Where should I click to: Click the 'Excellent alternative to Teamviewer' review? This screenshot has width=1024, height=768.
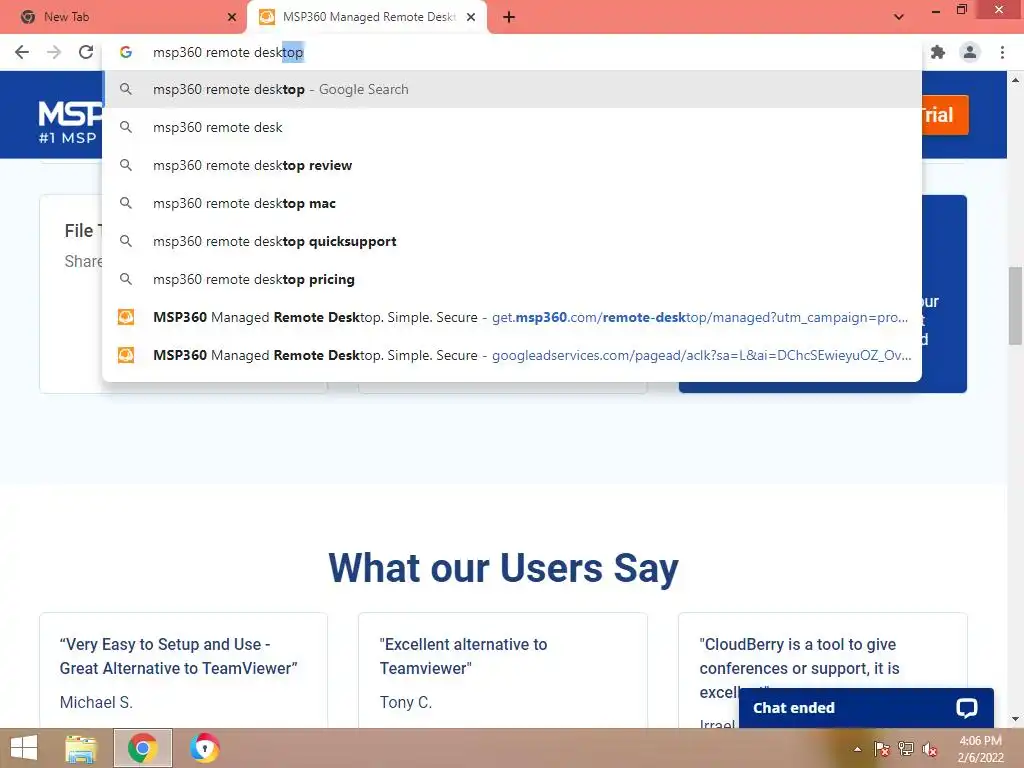click(x=463, y=656)
